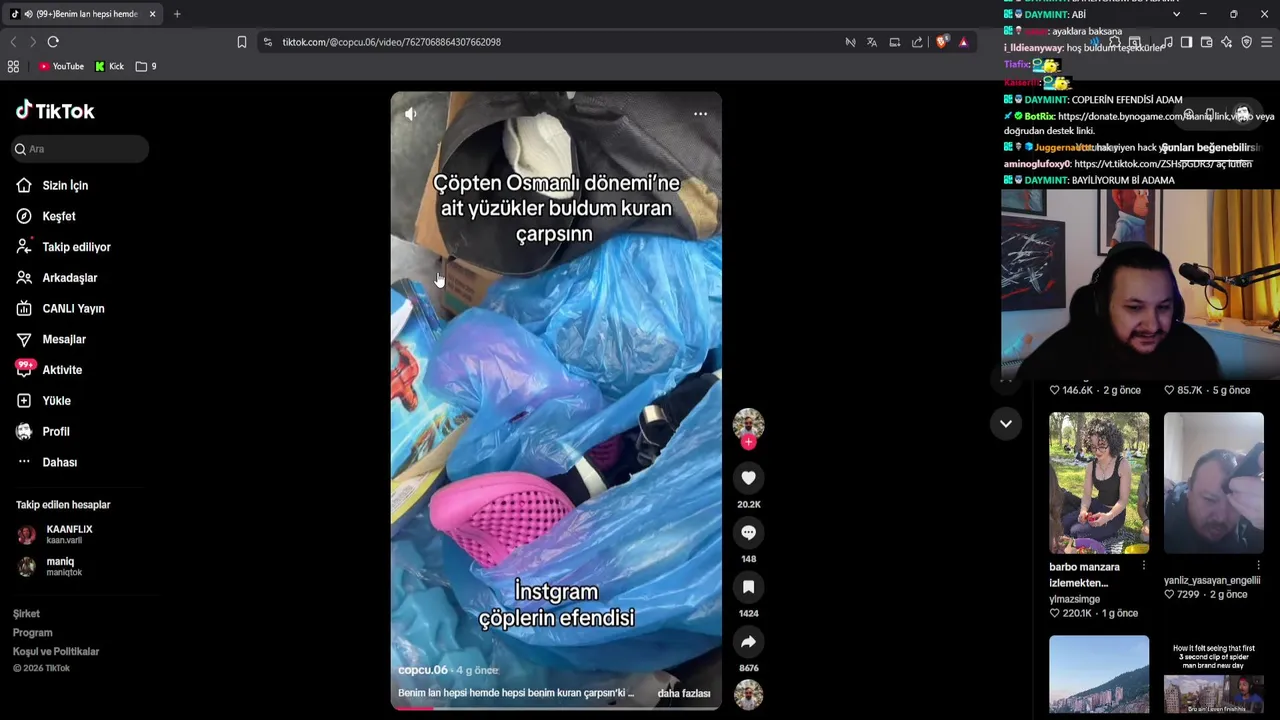The height and width of the screenshot is (720, 1280).
Task: Open 'Program' footer link
Action: (33, 633)
